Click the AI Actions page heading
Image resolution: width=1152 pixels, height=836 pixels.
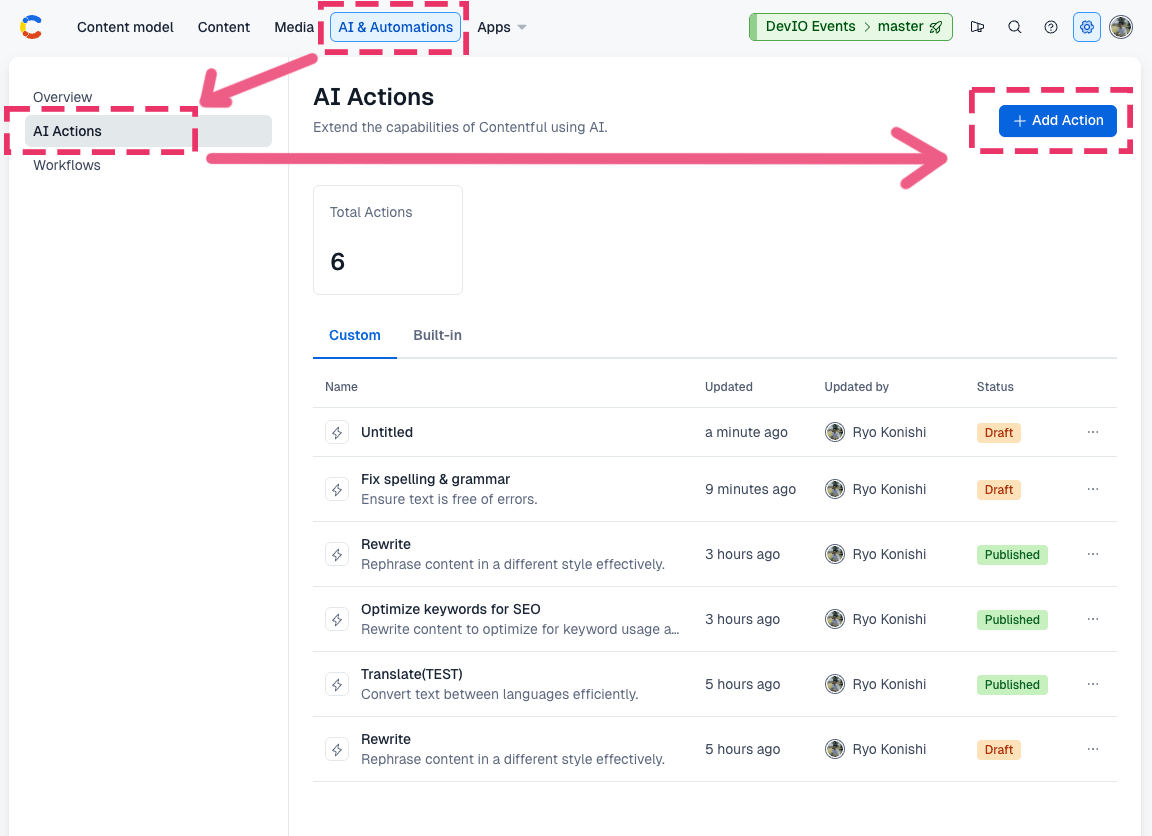click(373, 97)
